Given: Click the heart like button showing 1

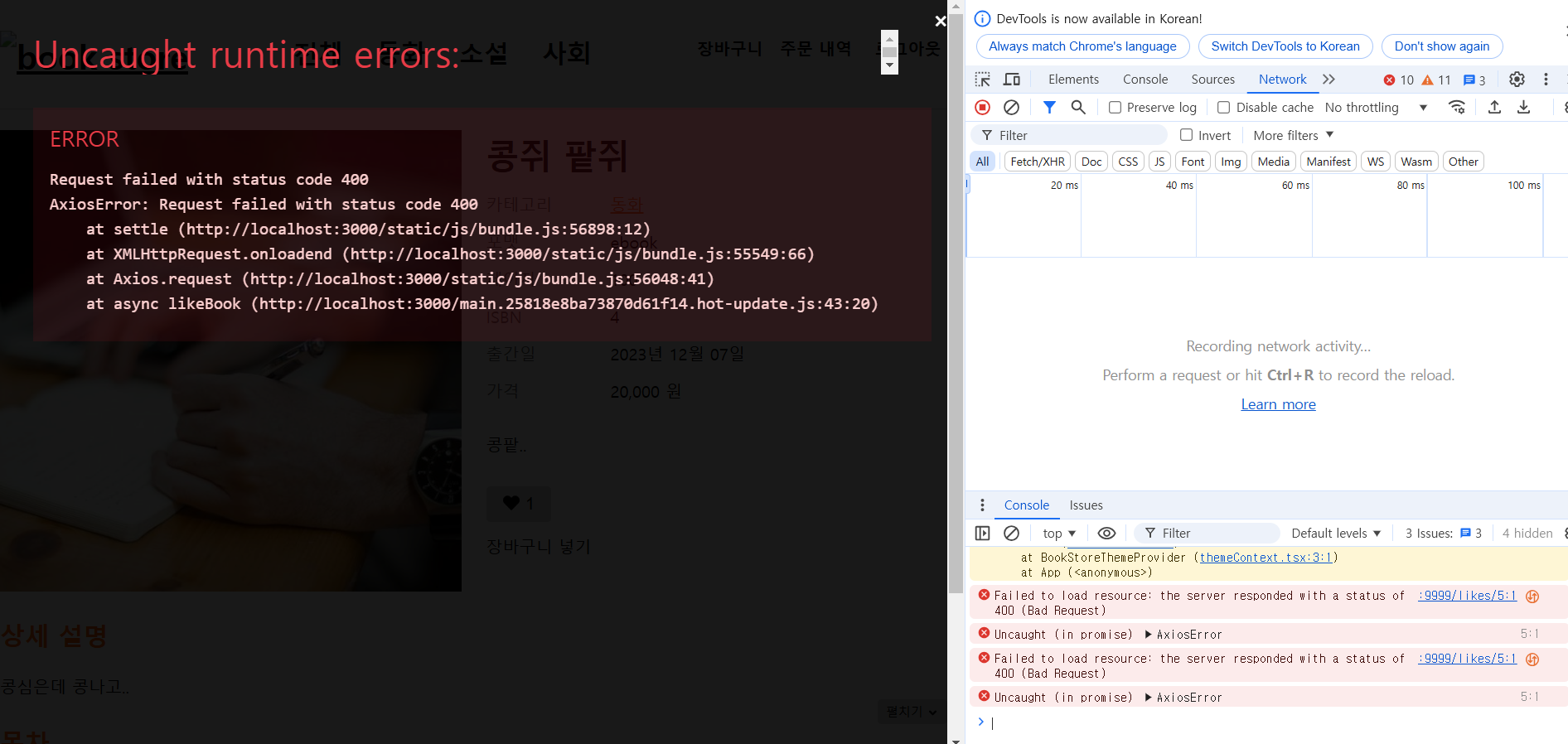Looking at the screenshot, I should click(518, 503).
